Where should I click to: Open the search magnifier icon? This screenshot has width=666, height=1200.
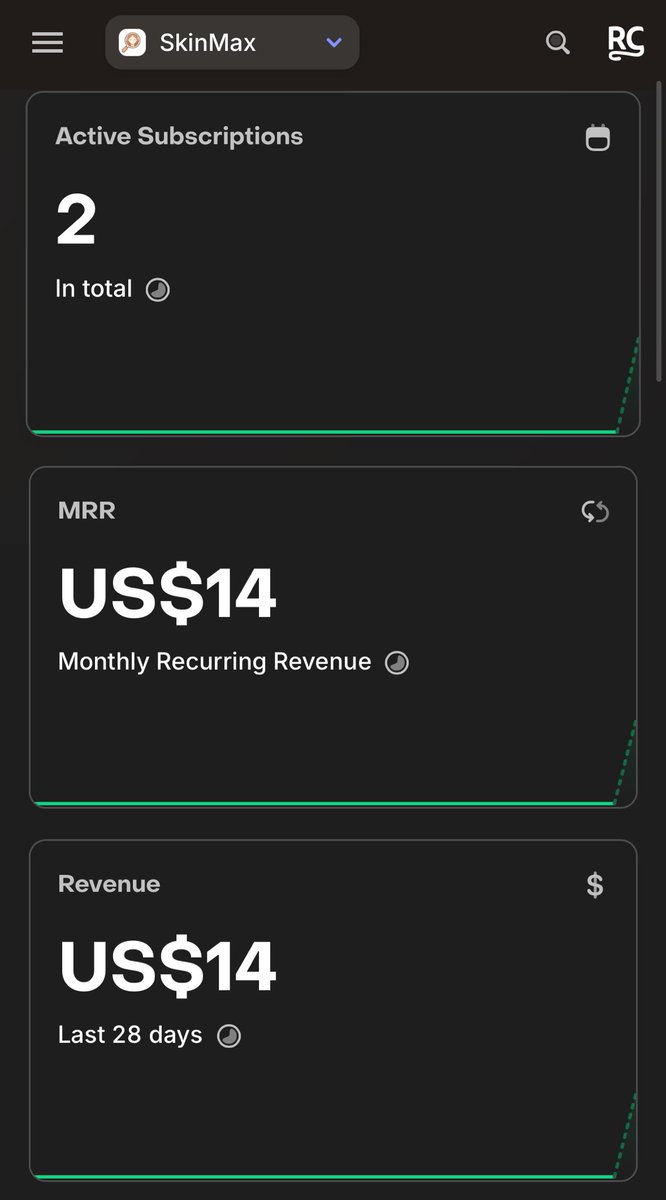point(557,43)
